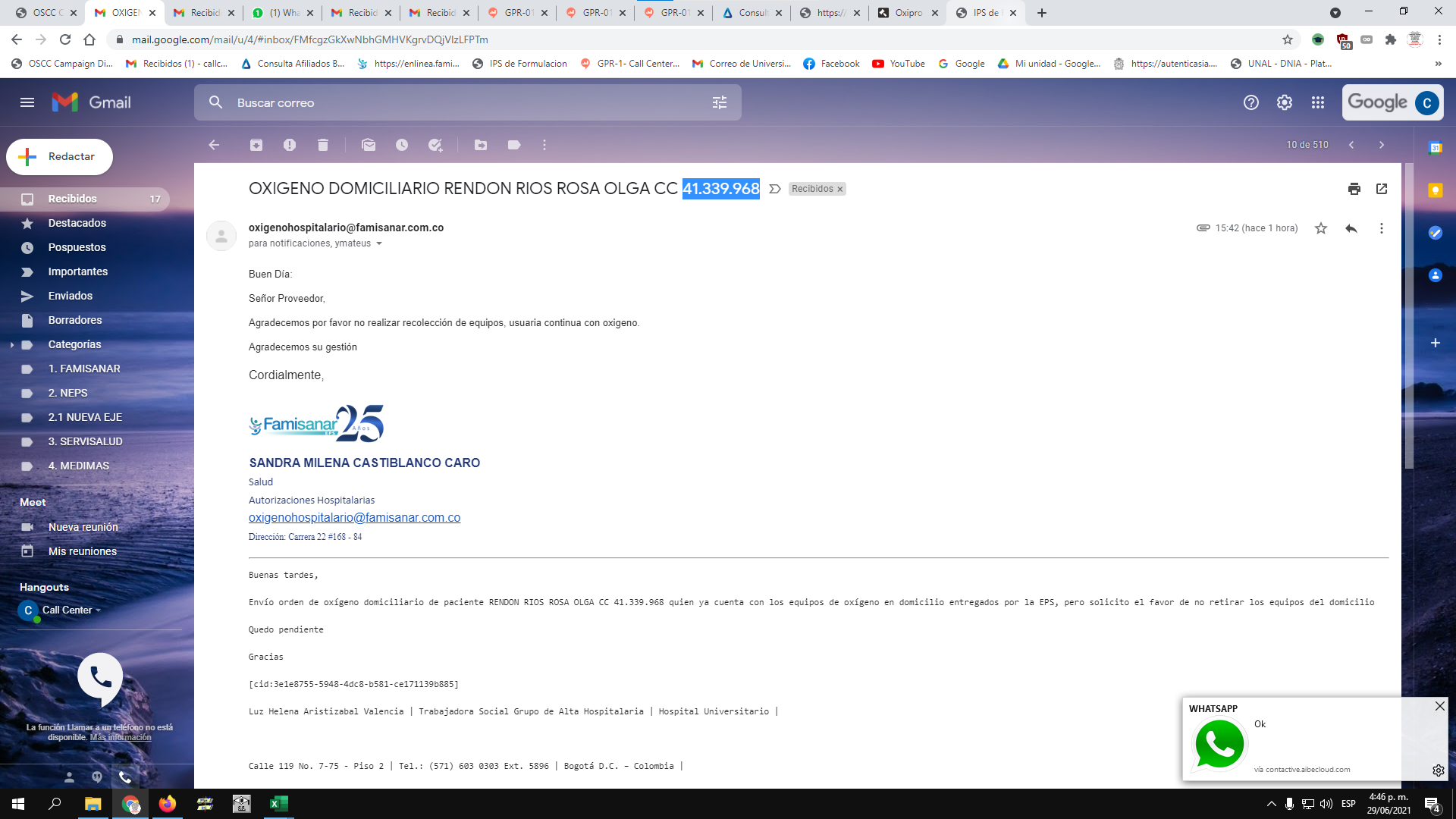1456x819 pixels.
Task: Expand the Categorías label
Action: pyautogui.click(x=12, y=345)
